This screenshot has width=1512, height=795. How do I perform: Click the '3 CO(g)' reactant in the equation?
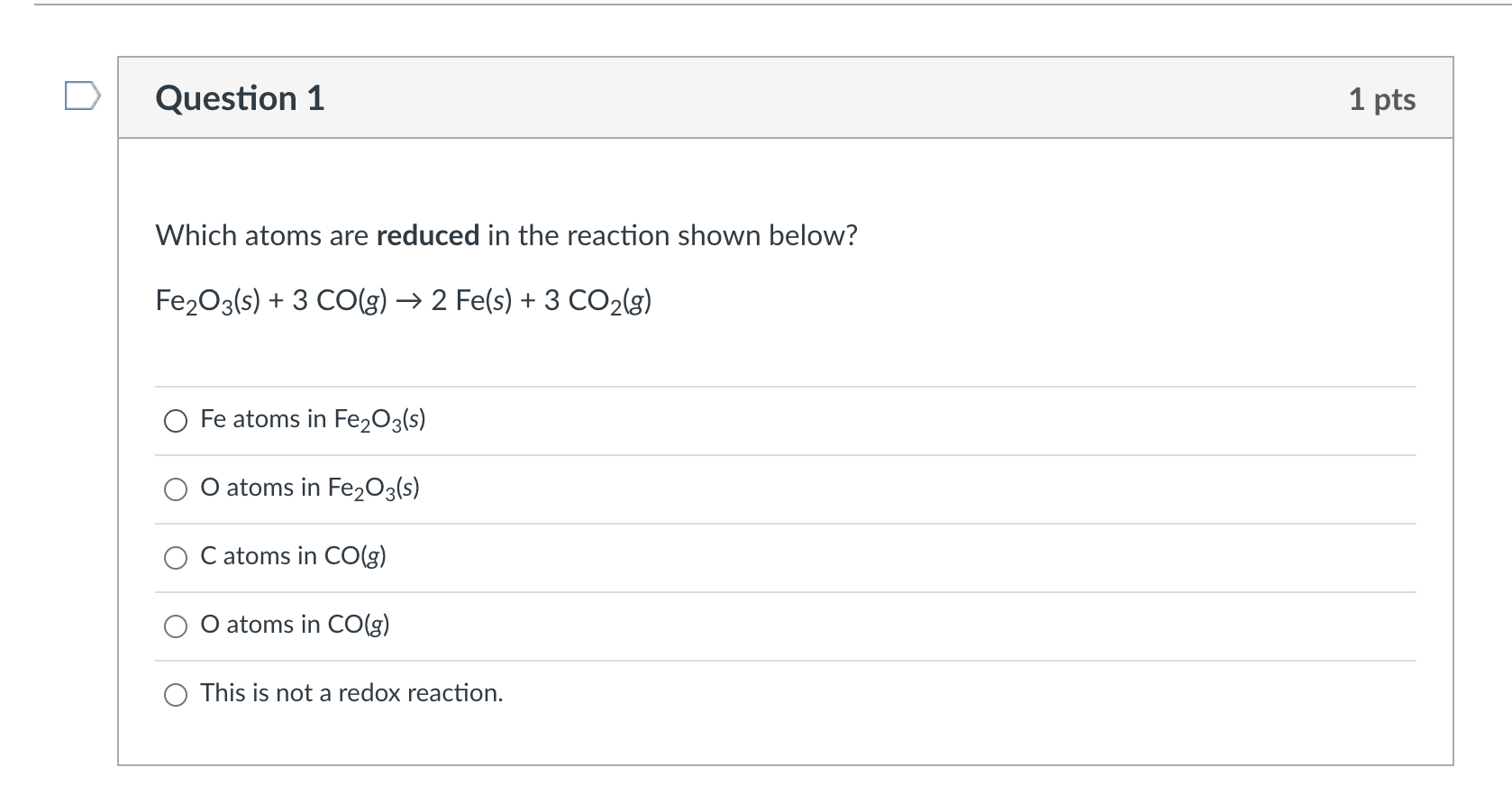pyautogui.click(x=340, y=301)
